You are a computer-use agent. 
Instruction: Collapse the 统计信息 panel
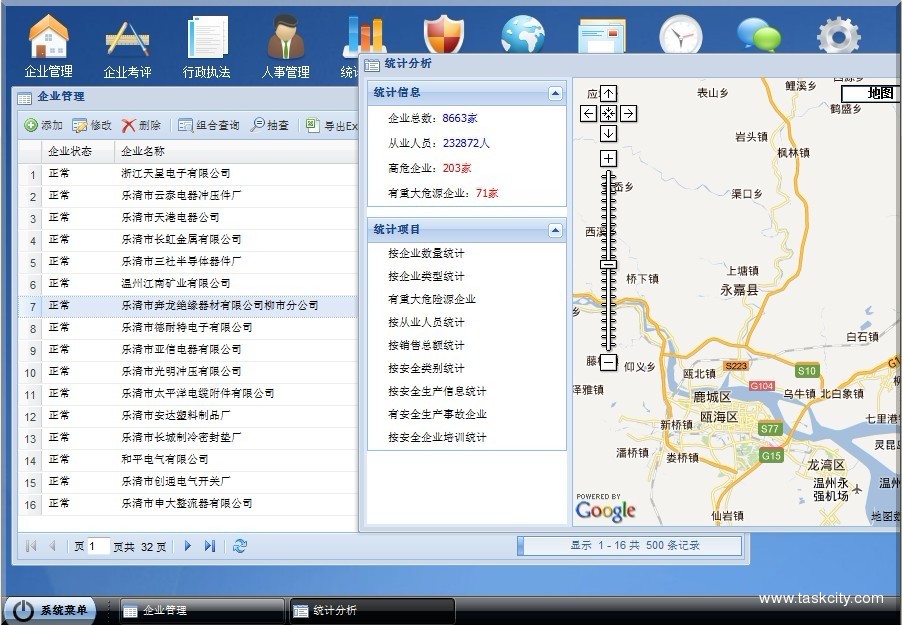[555, 94]
